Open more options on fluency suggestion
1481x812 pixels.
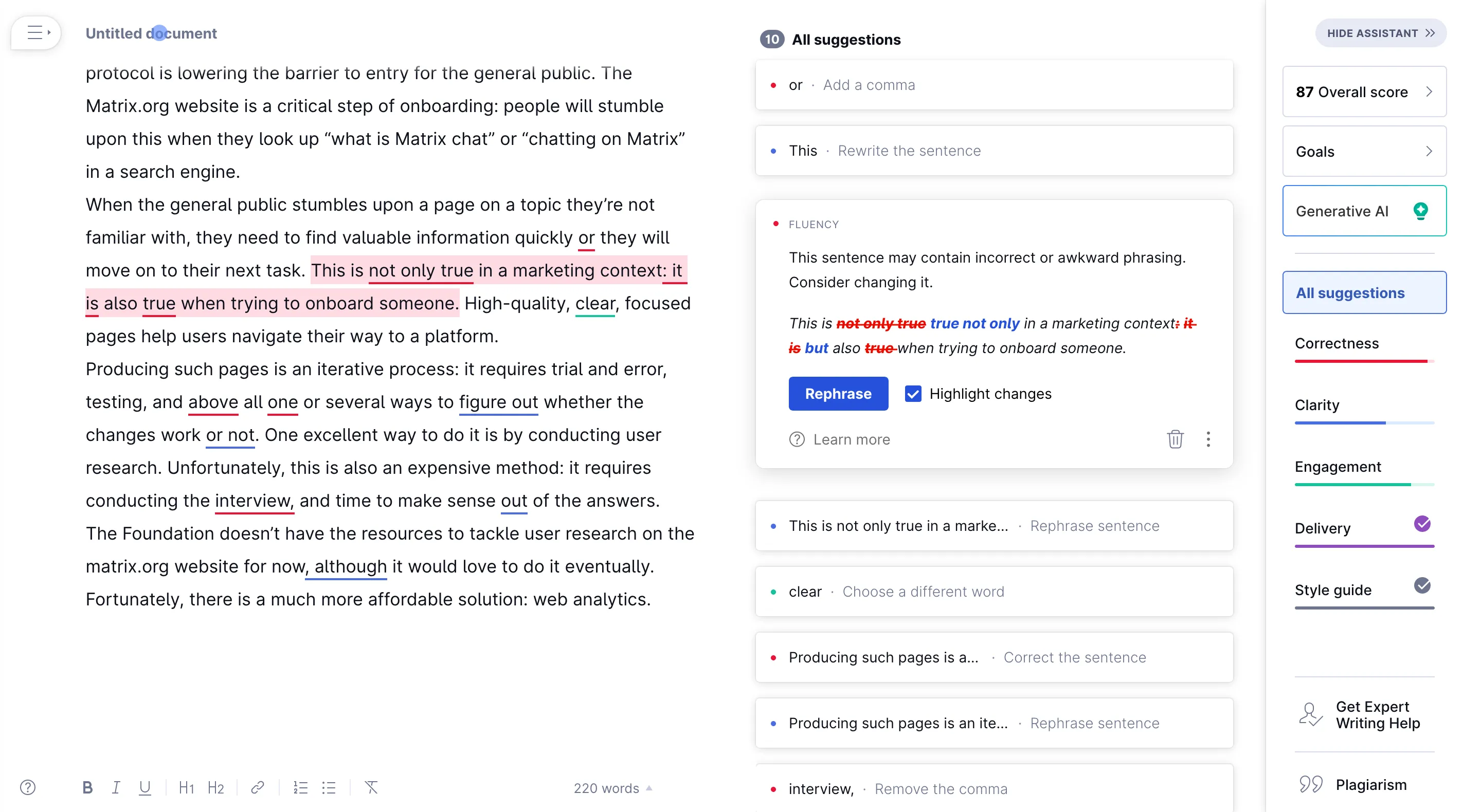[1208, 439]
